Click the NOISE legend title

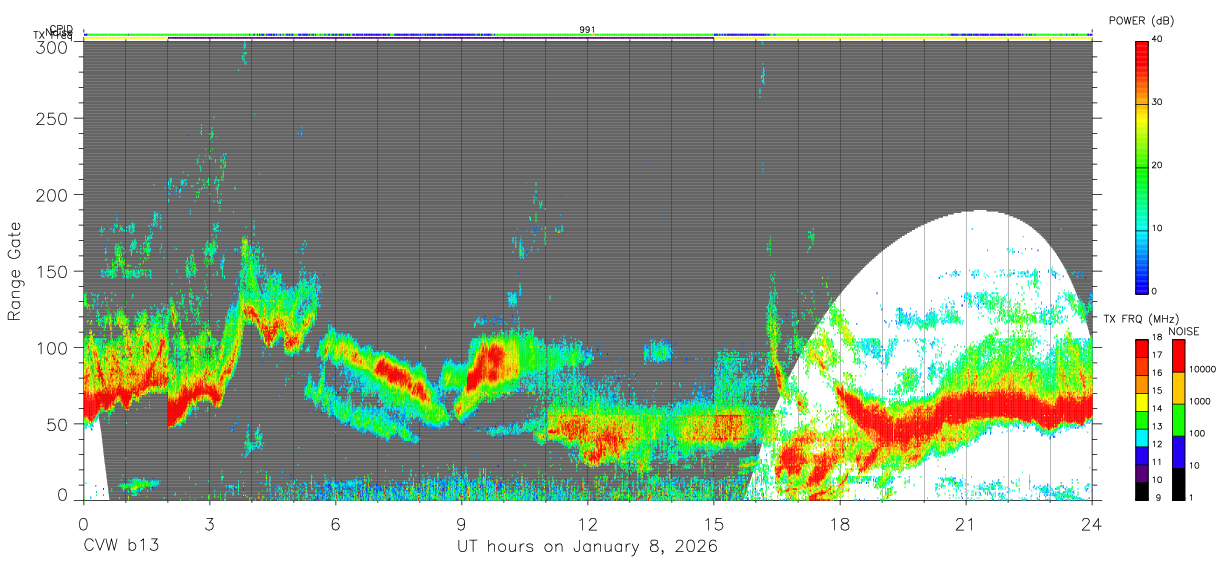click(1184, 331)
